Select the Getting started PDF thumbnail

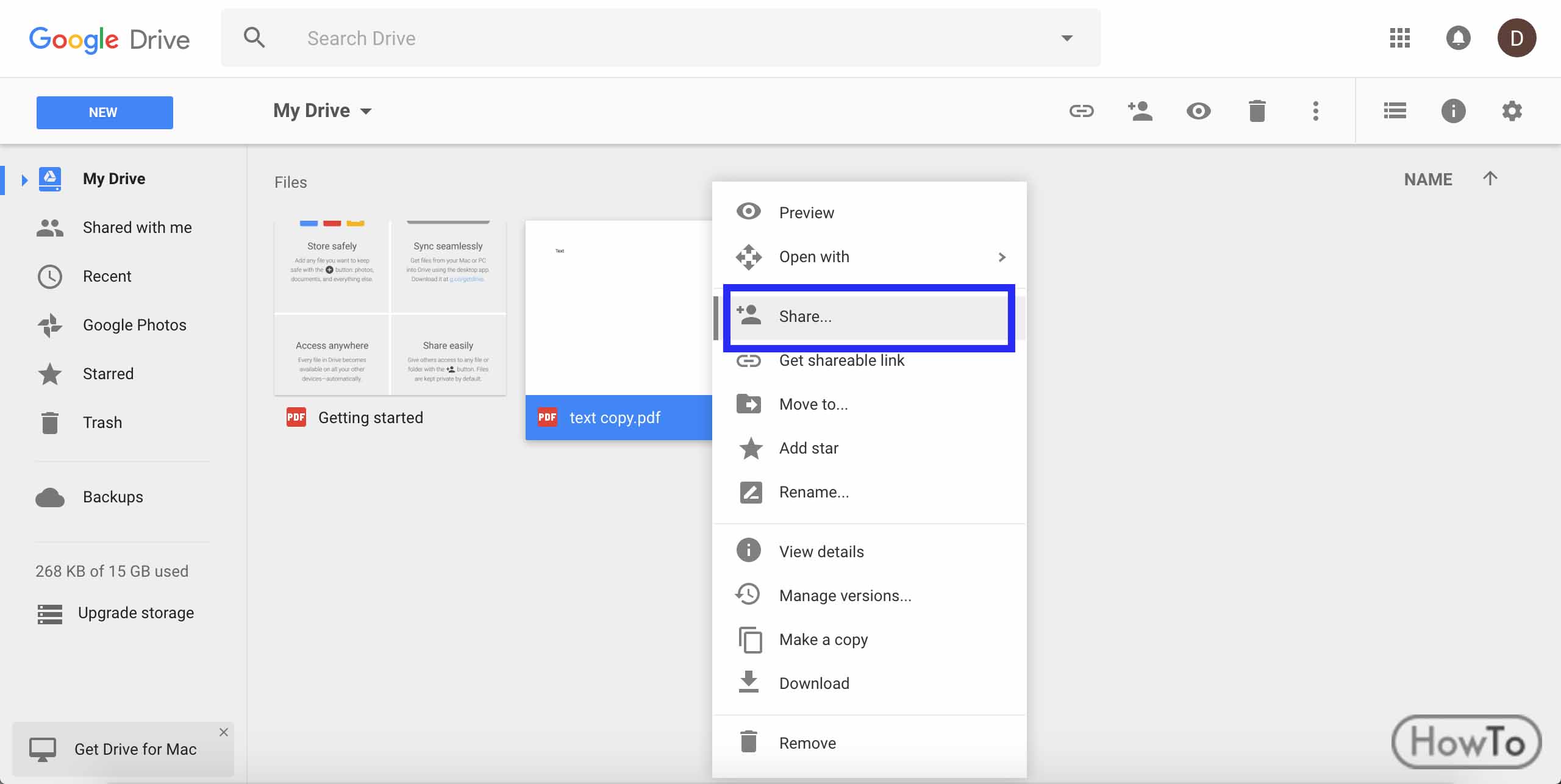point(390,305)
